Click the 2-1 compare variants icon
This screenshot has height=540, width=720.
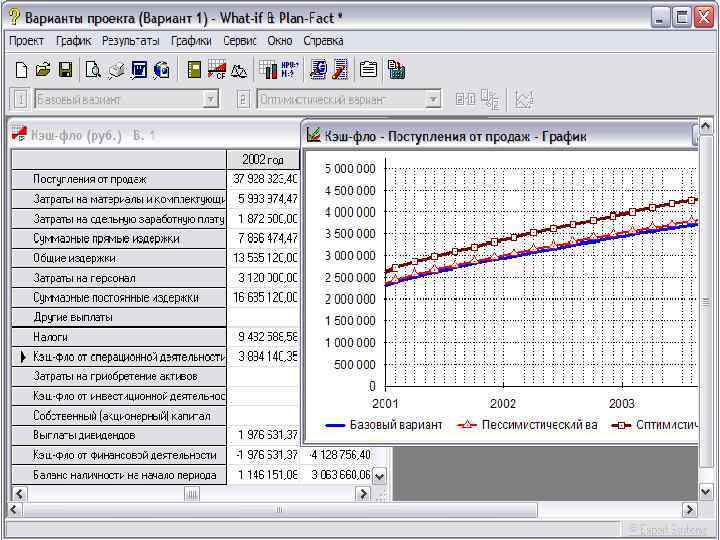(465, 98)
